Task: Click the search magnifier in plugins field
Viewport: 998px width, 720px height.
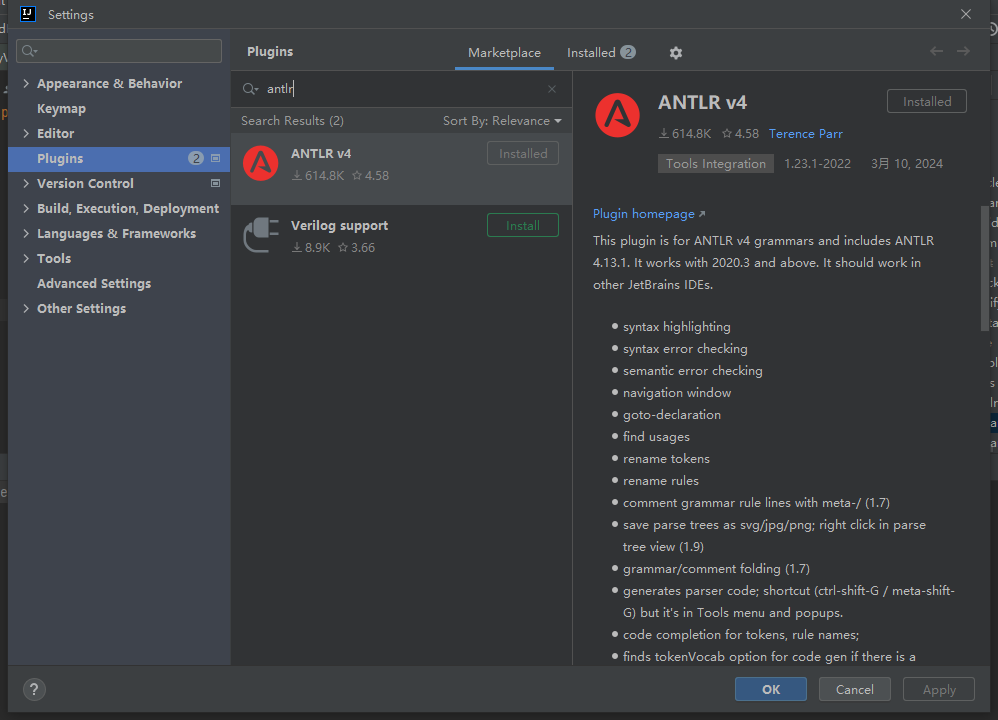Action: 250,89
